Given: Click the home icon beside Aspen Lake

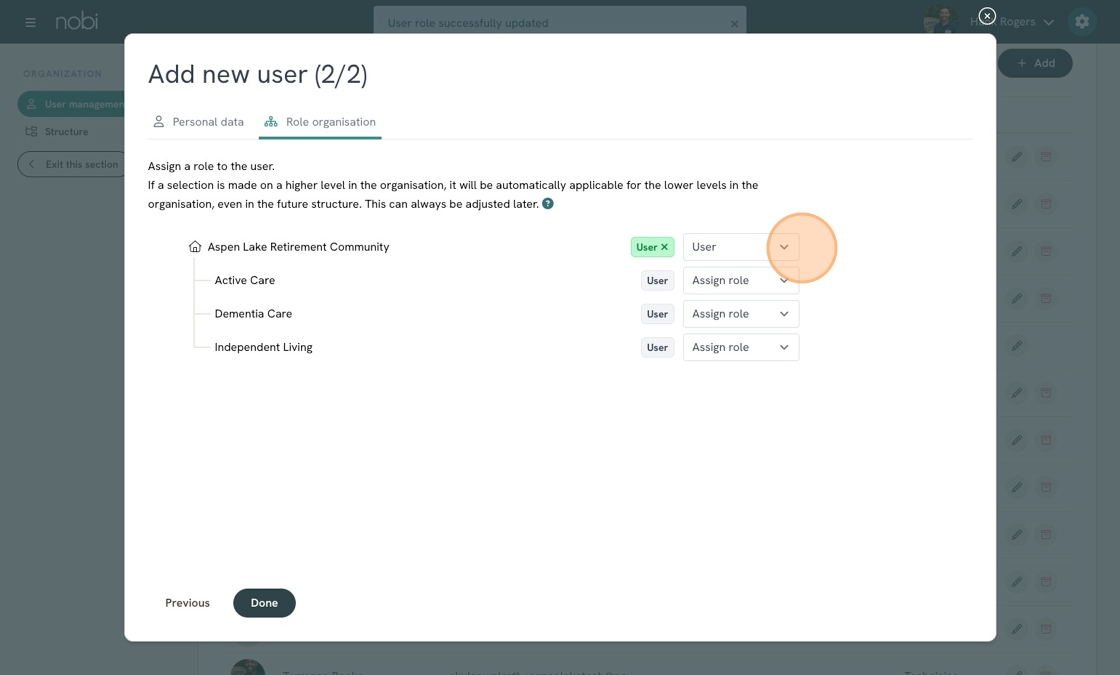Looking at the screenshot, I should pyautogui.click(x=195, y=247).
